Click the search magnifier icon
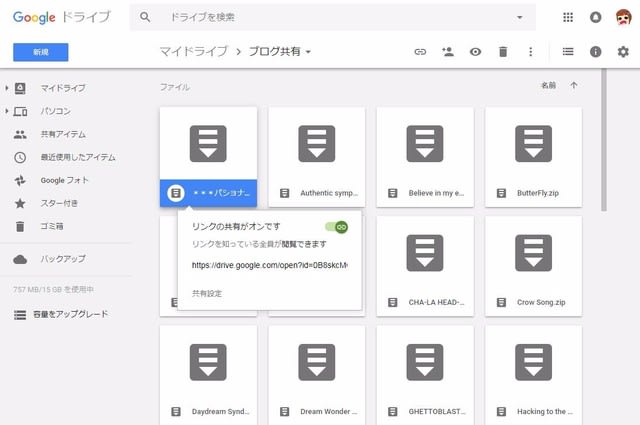This screenshot has width=640, height=425. (x=145, y=17)
